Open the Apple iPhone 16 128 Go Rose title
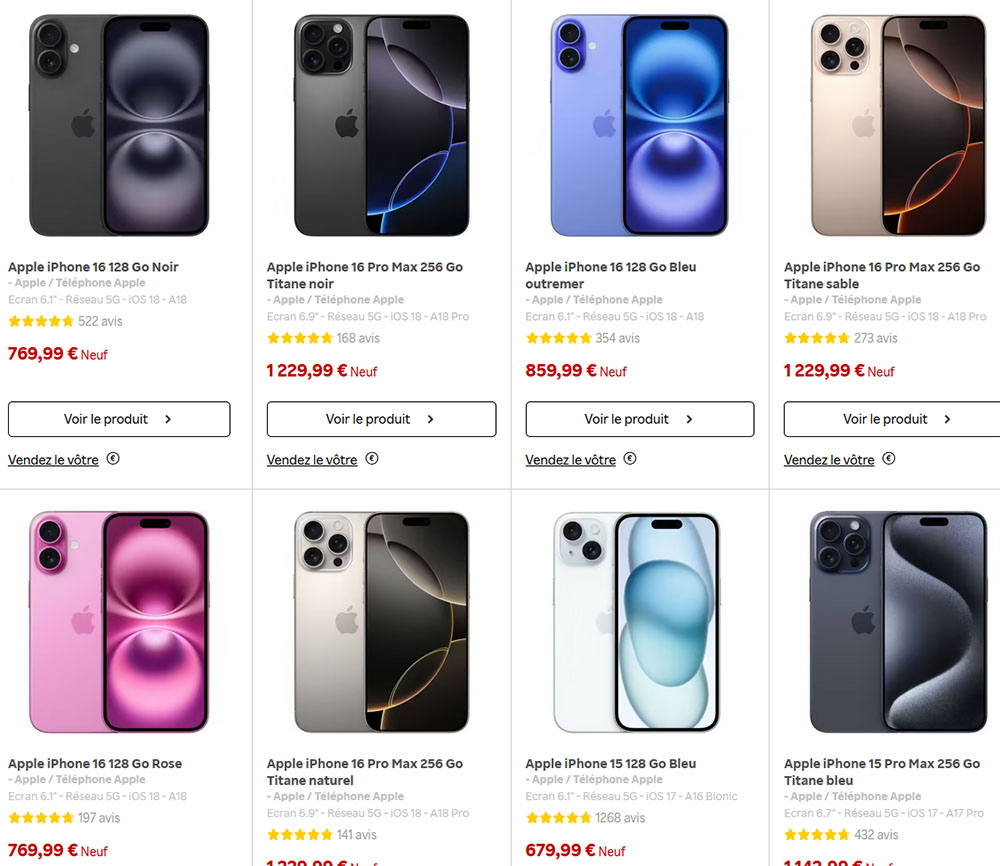1000x866 pixels. [95, 764]
